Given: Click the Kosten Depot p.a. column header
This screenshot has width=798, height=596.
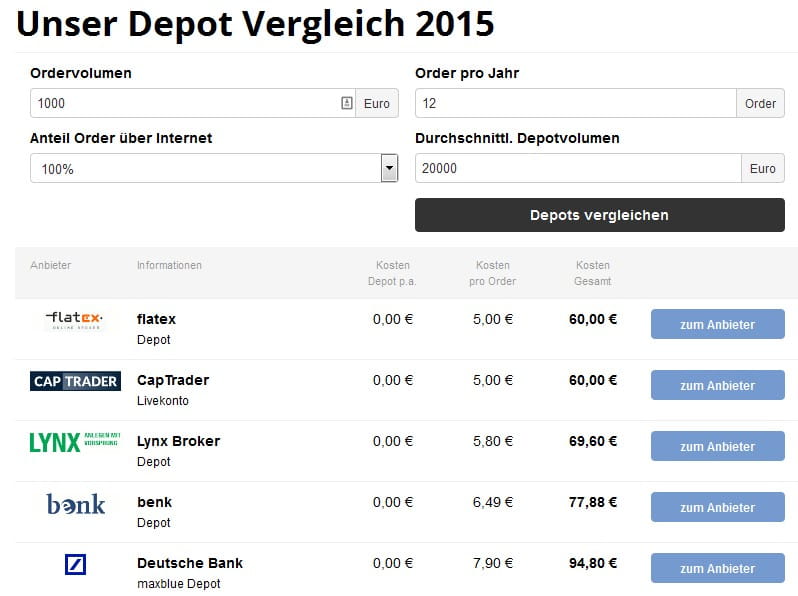Looking at the screenshot, I should click(x=392, y=273).
